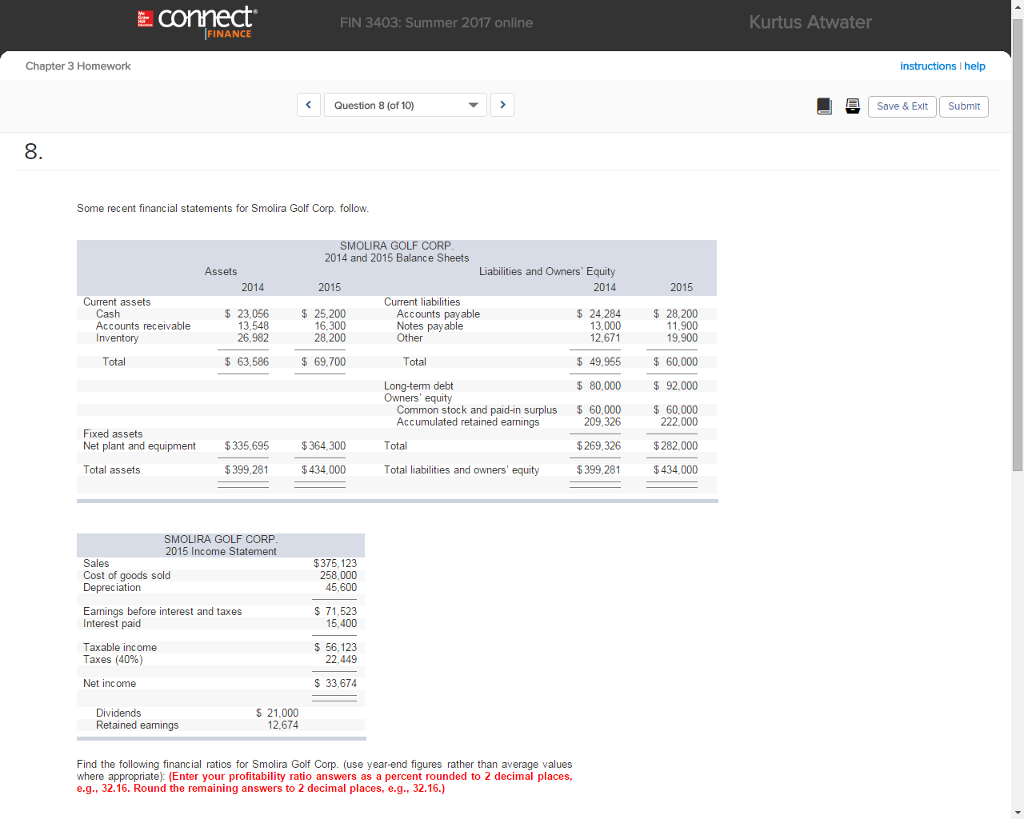Click the 2015 cash value $ 25,200
The height and width of the screenshot is (819, 1024).
(324, 314)
